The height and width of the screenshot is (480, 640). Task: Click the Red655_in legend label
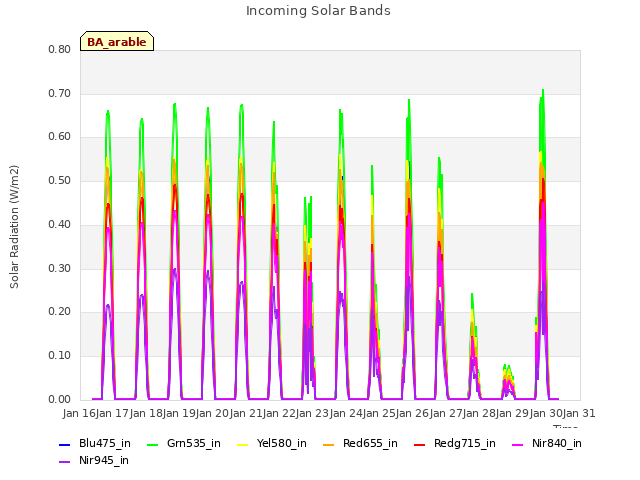point(370,443)
